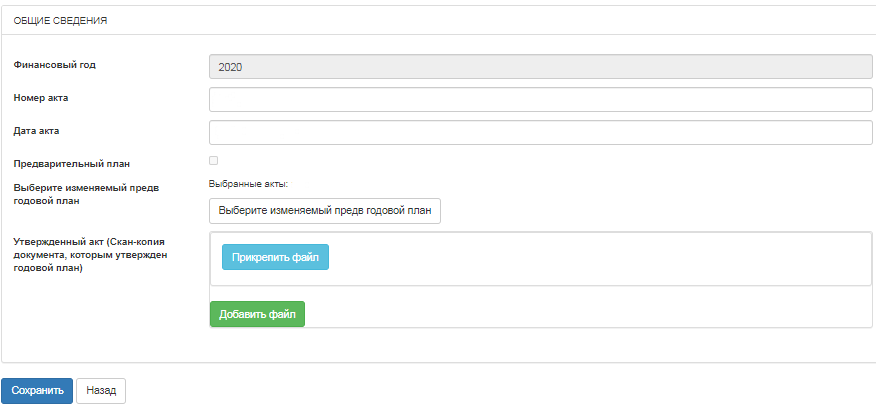Open the Выберите изменяемый предв годовой план button
The height and width of the screenshot is (408, 876).
325,211
